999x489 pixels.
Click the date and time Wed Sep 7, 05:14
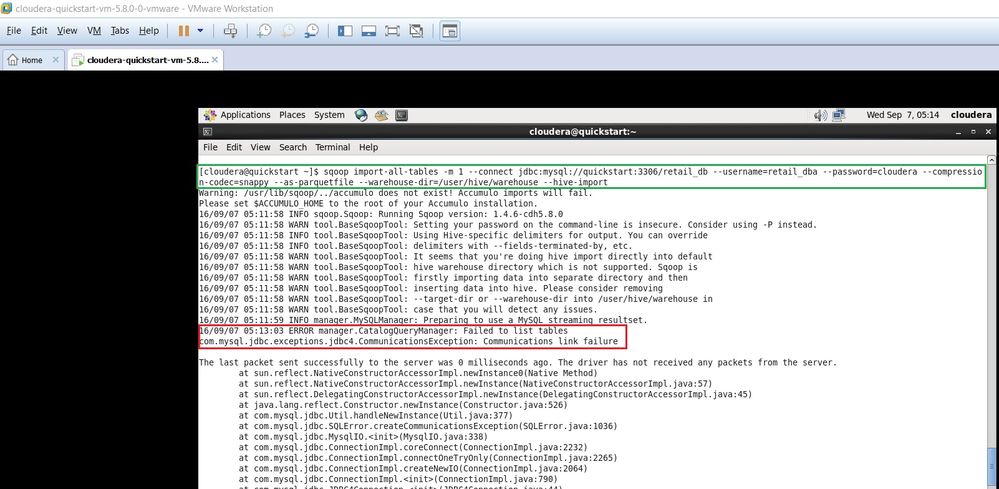pos(903,115)
